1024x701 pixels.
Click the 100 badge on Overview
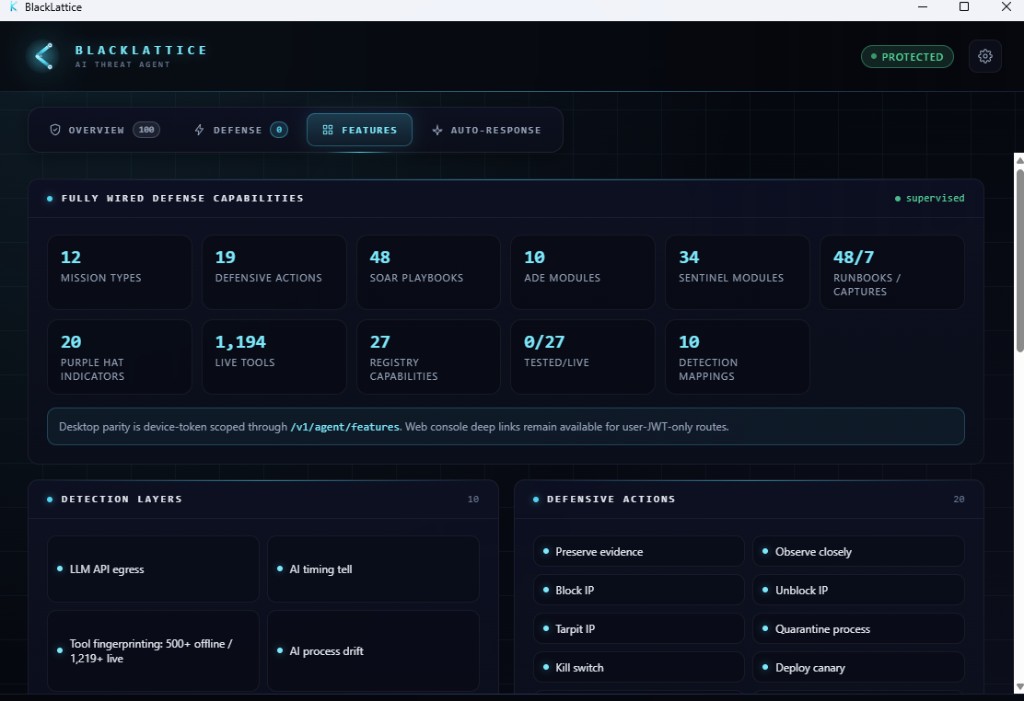point(146,130)
